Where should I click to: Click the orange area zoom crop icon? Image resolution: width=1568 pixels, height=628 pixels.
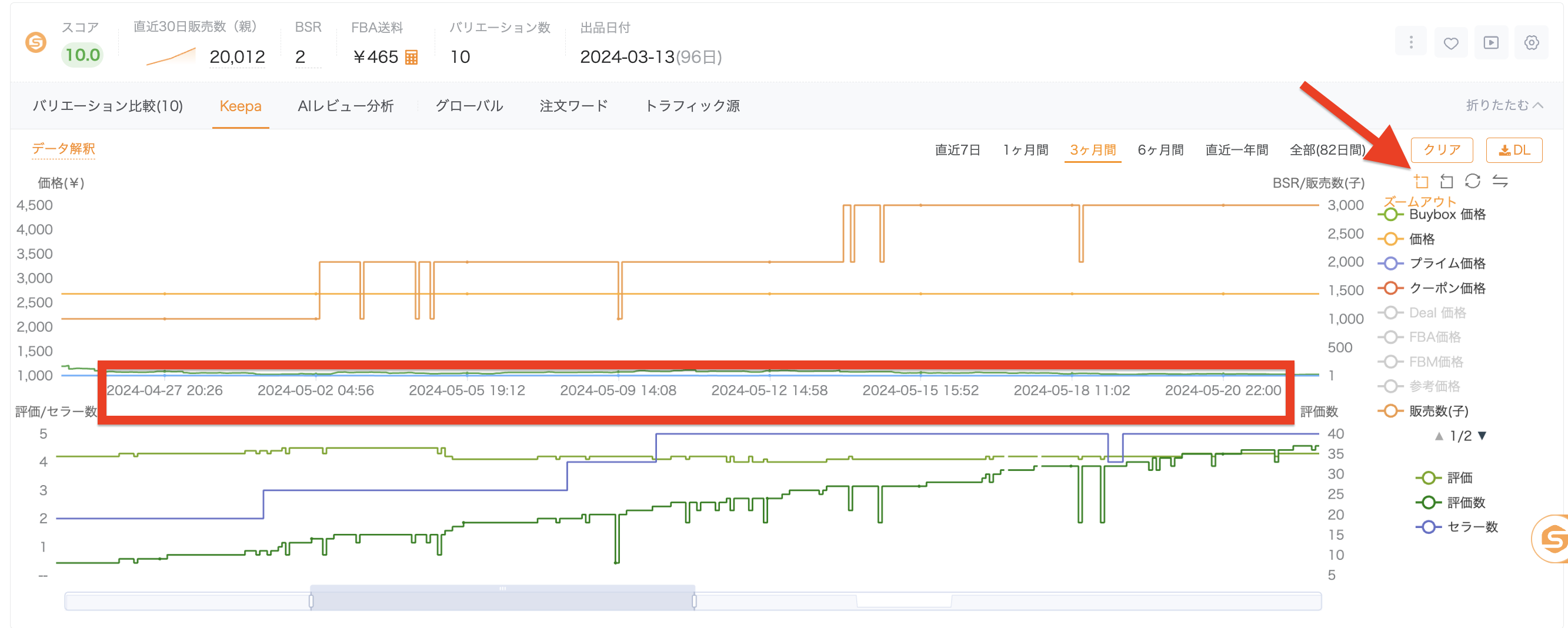(x=1421, y=181)
